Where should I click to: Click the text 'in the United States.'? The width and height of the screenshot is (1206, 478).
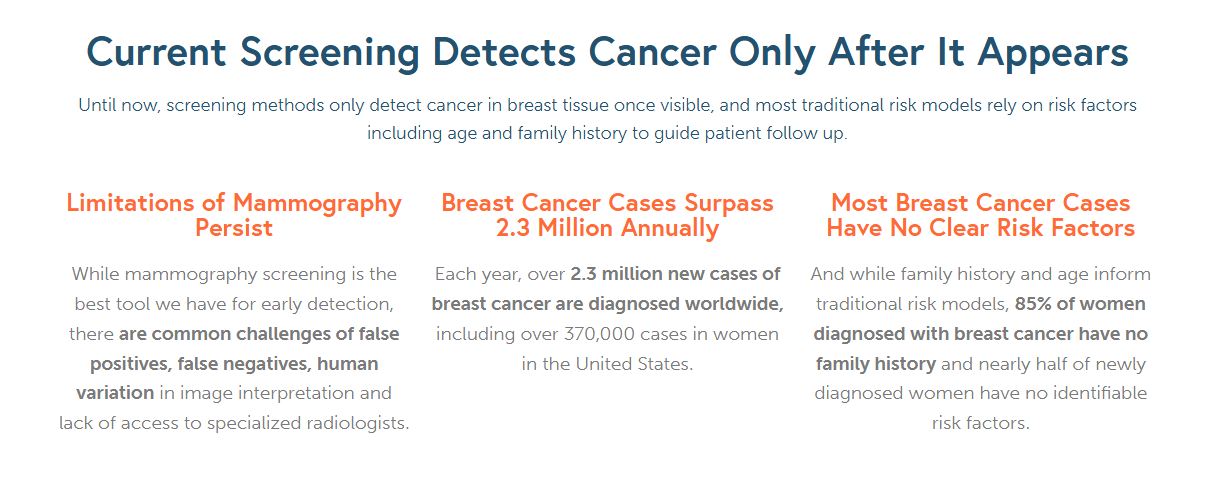coord(607,364)
